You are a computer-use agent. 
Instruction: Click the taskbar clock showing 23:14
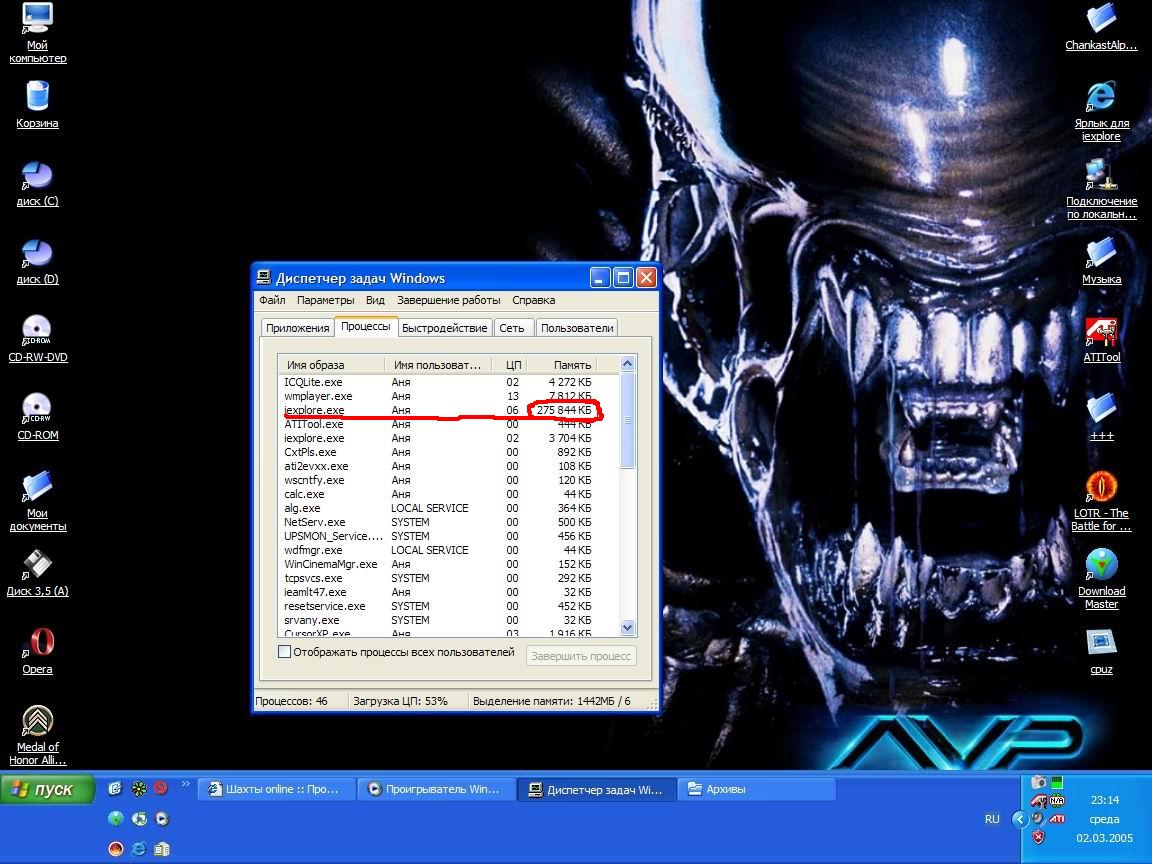tap(1104, 800)
